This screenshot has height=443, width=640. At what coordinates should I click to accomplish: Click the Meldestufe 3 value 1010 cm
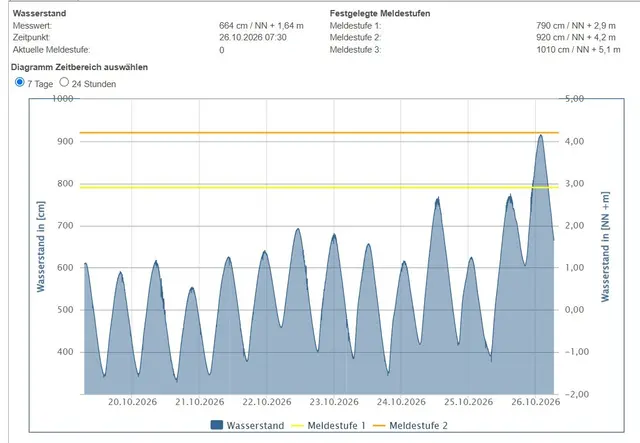coord(578,50)
